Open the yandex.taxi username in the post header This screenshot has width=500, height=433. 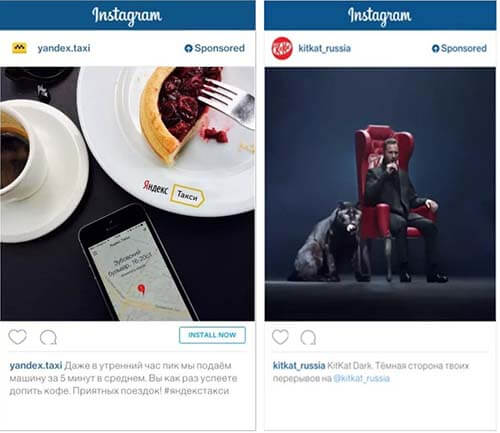[x=64, y=48]
